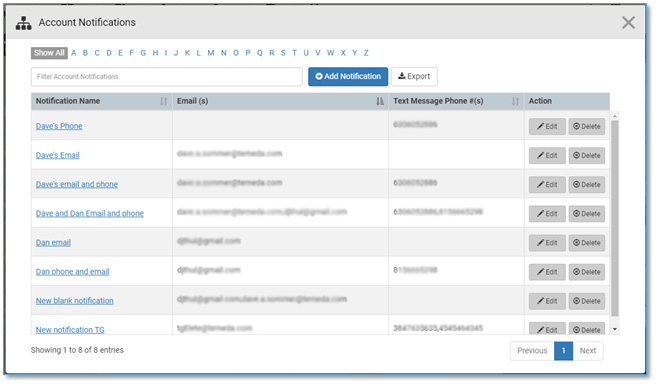Select page 1 in pagination

pos(564,351)
